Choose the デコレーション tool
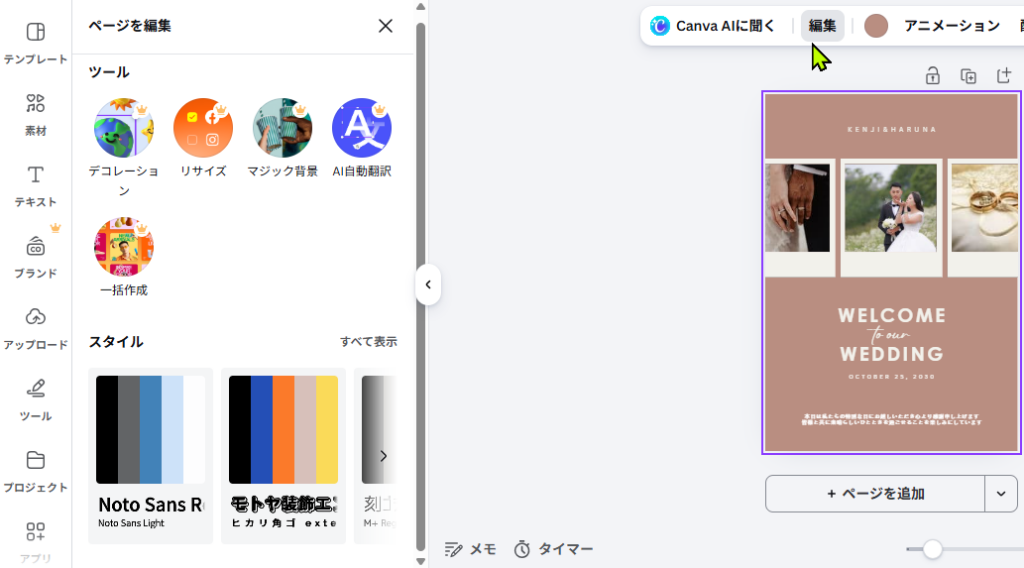 (123, 147)
